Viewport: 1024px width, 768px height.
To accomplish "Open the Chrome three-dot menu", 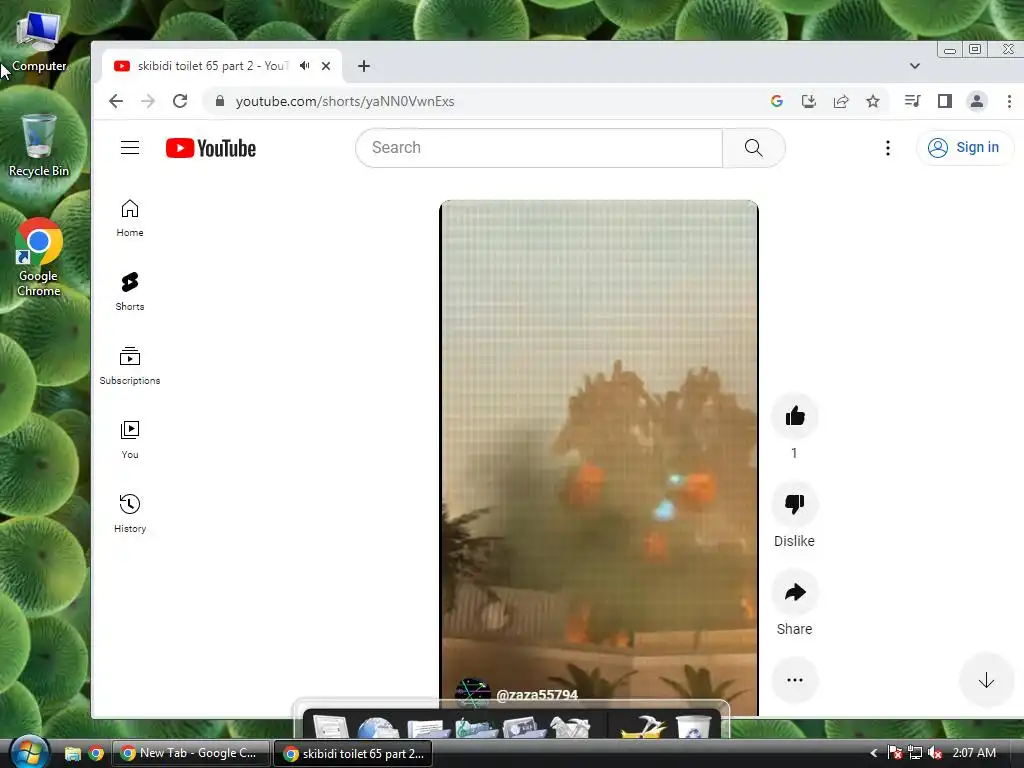I will pyautogui.click(x=1009, y=101).
